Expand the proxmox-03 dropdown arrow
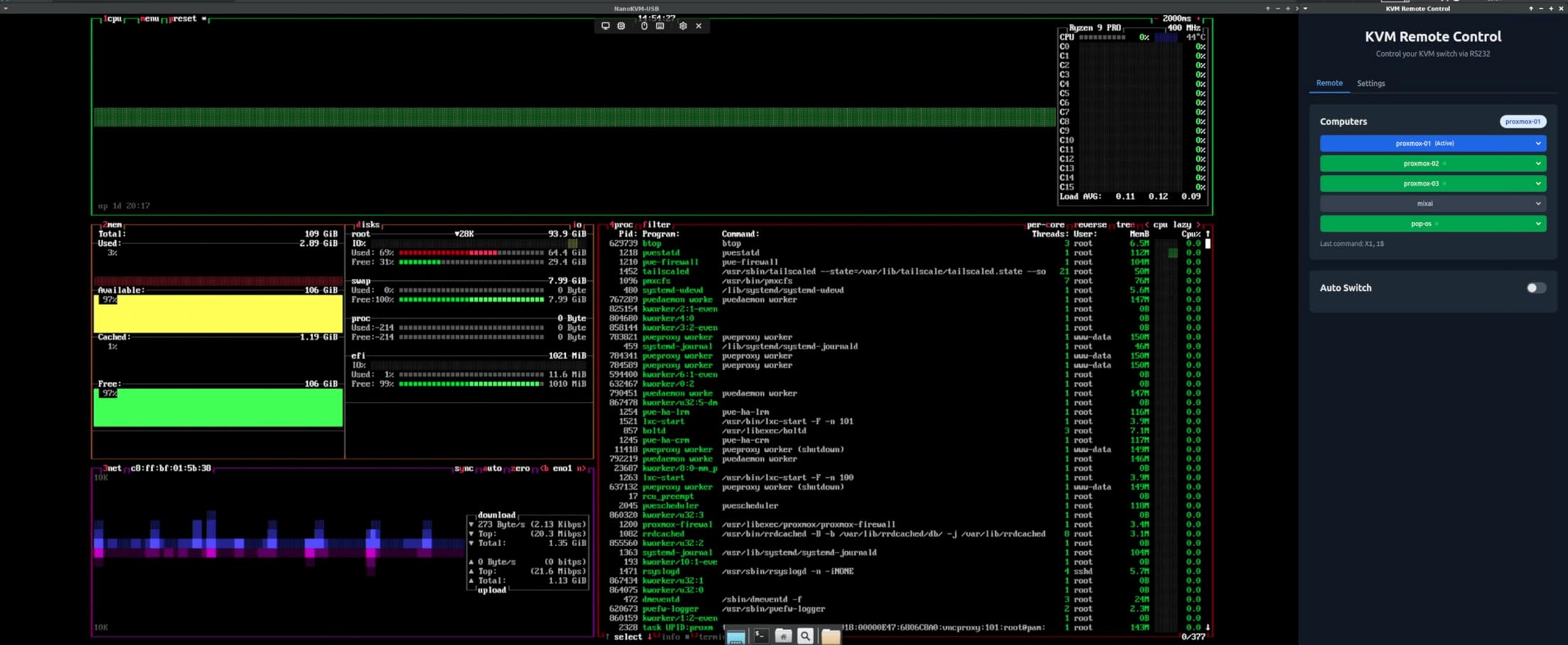Image resolution: width=1568 pixels, height=645 pixels. (x=1538, y=183)
